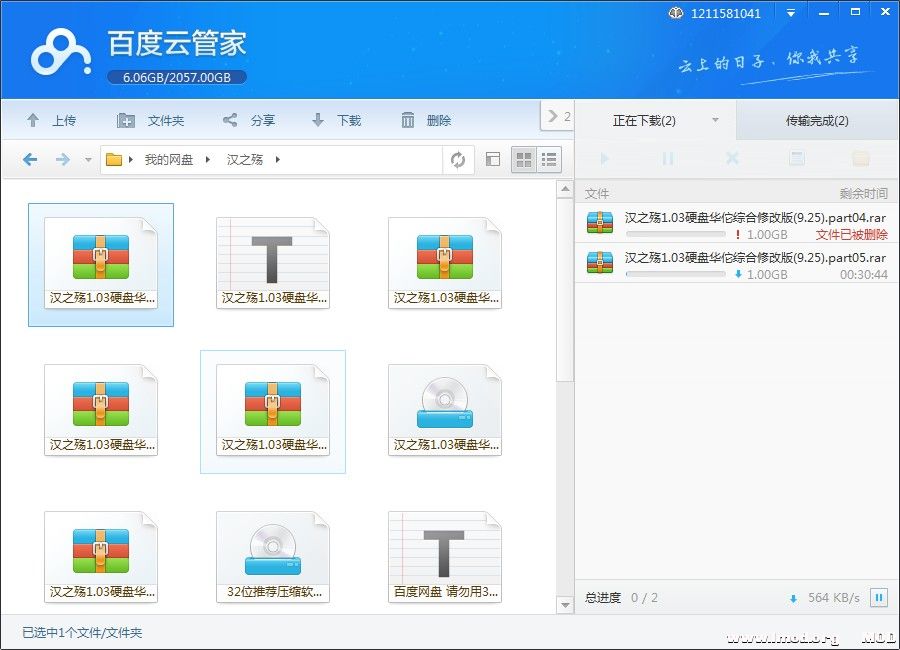This screenshot has width=900, height=650.
Task: Open the title bar menu dropdown
Action: click(791, 13)
